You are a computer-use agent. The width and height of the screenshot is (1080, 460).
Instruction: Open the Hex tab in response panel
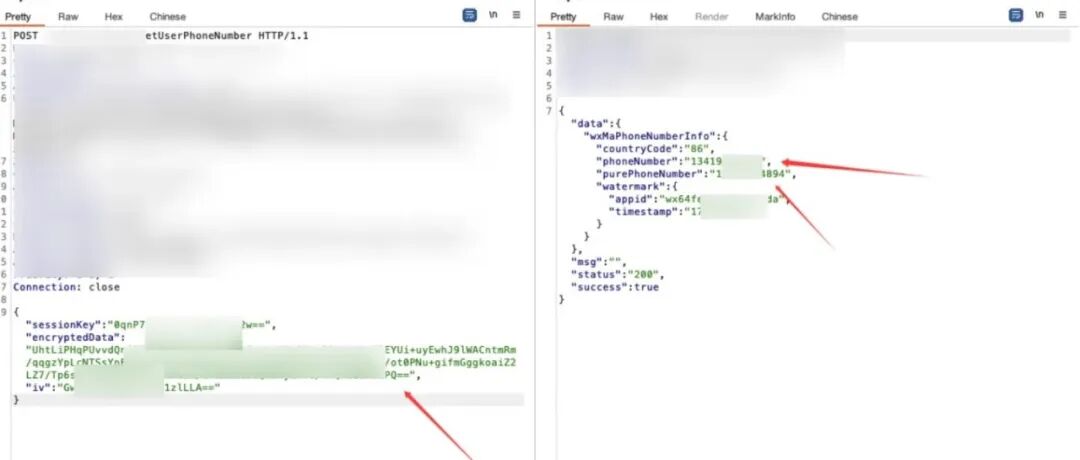659,17
